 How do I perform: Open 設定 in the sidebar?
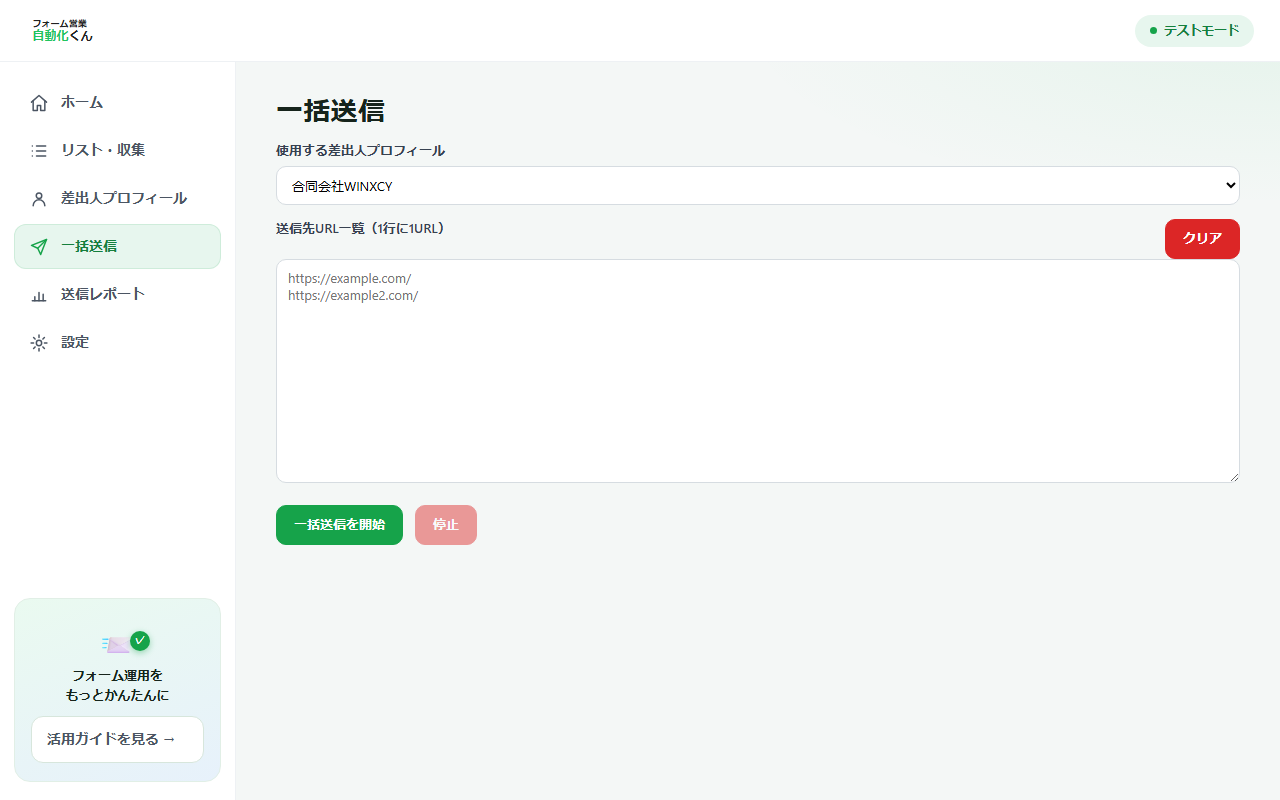117,342
